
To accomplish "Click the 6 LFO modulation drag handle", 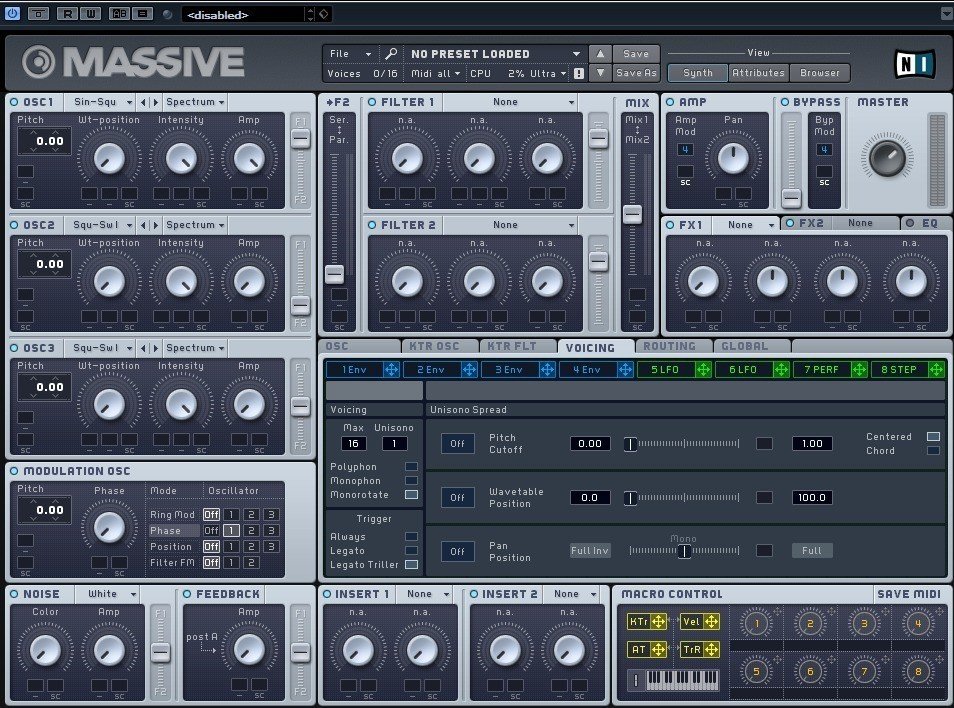I will [781, 369].
